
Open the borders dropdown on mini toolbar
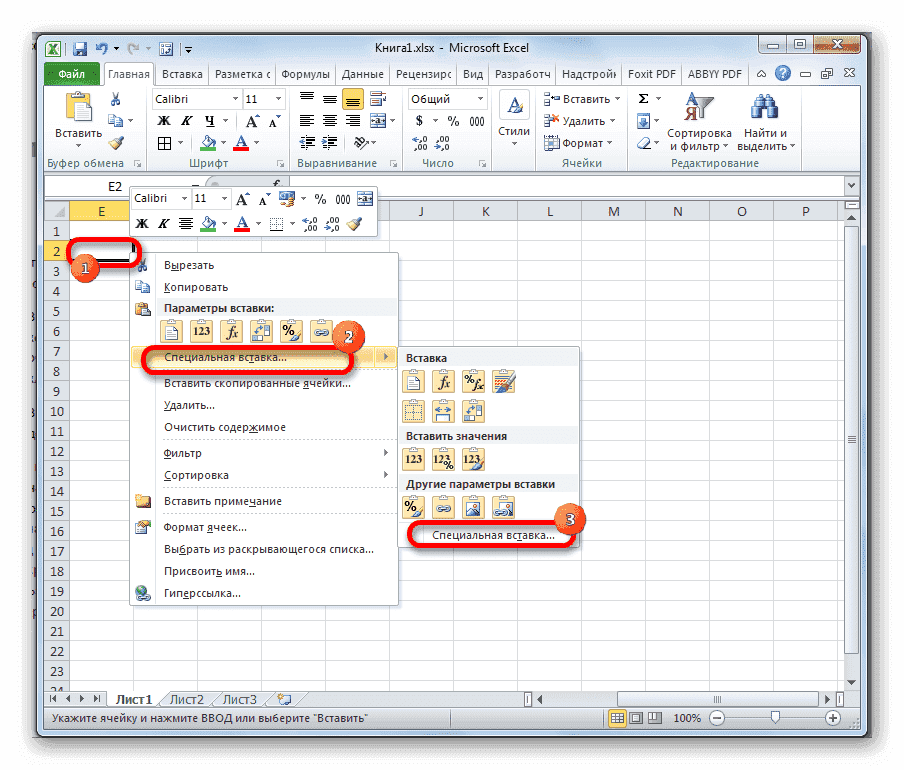coord(293,224)
